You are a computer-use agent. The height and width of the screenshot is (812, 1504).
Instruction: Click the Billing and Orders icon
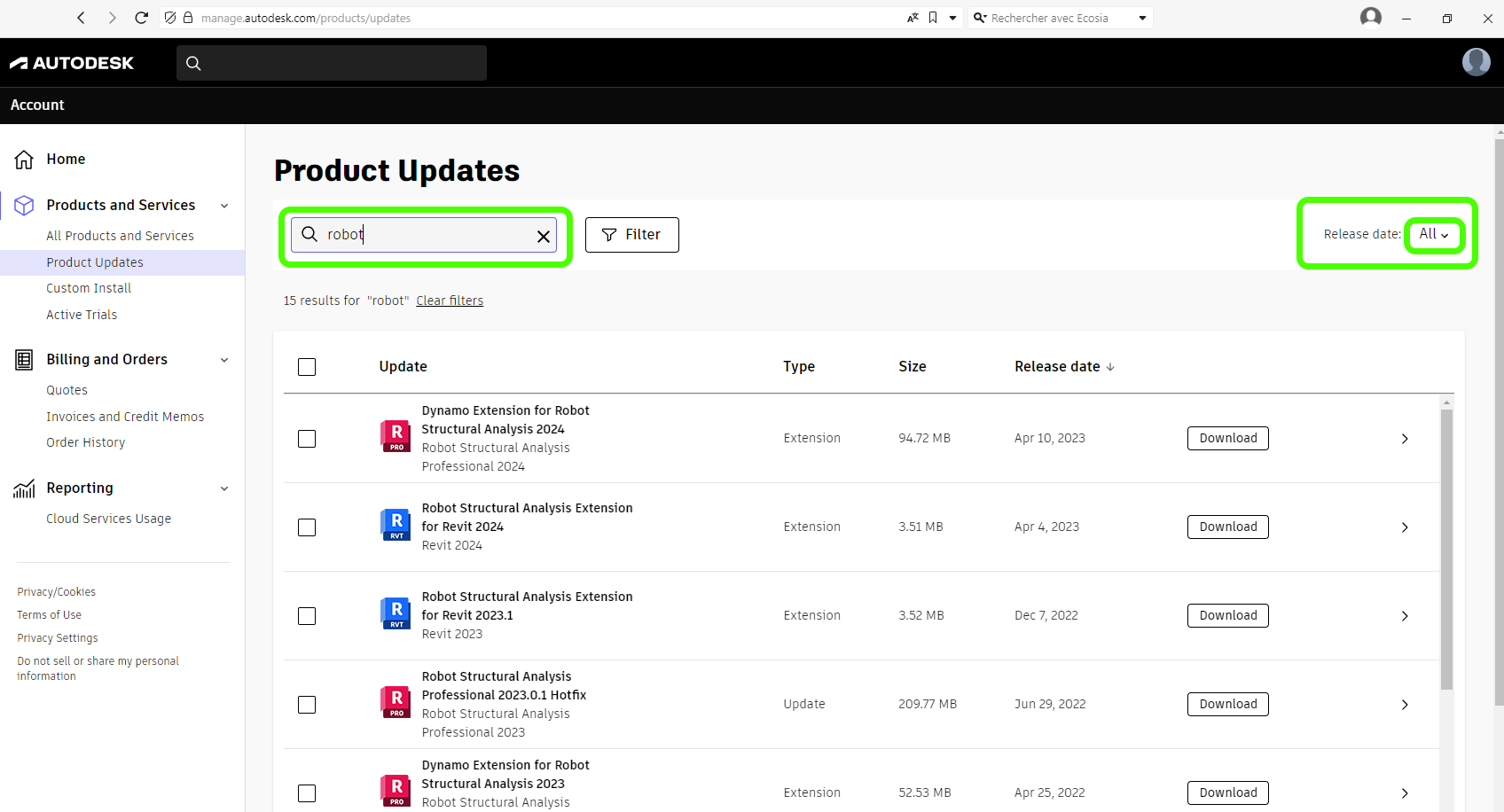point(24,359)
